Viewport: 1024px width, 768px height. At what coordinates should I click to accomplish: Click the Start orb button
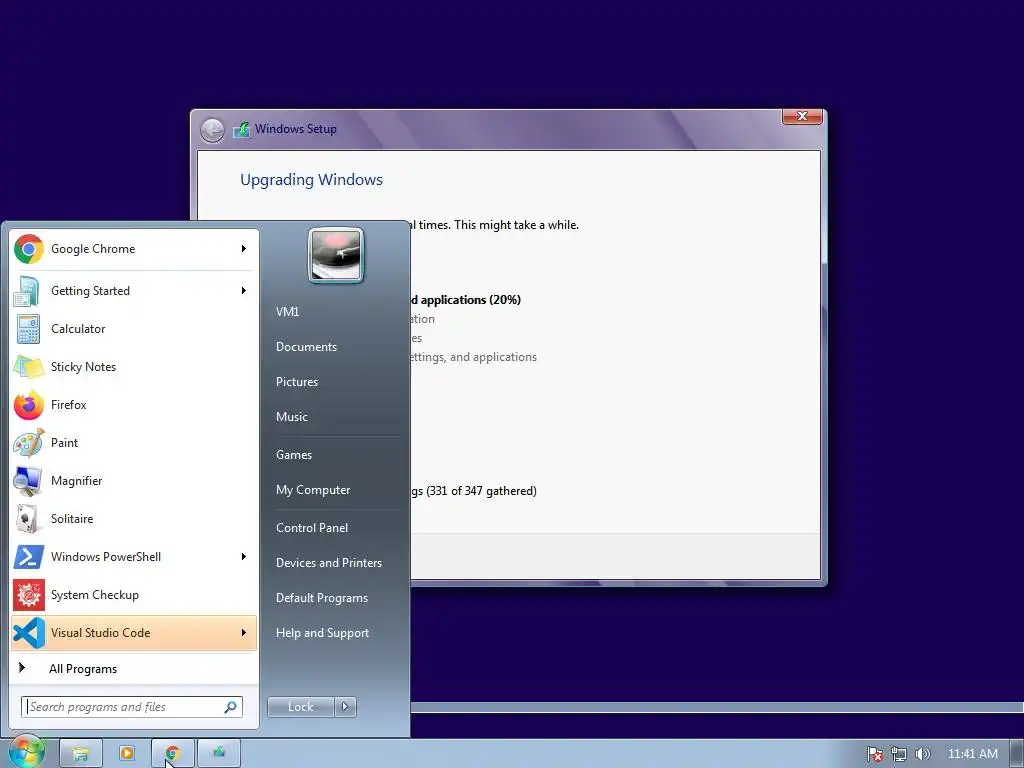26,752
